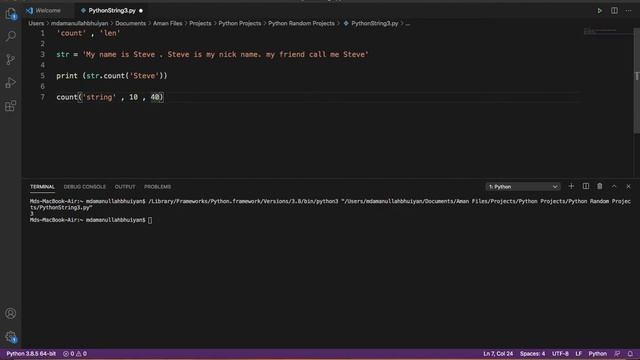The height and width of the screenshot is (360, 640).
Task: Open the Accounts menu icon
Action: click(x=11, y=313)
